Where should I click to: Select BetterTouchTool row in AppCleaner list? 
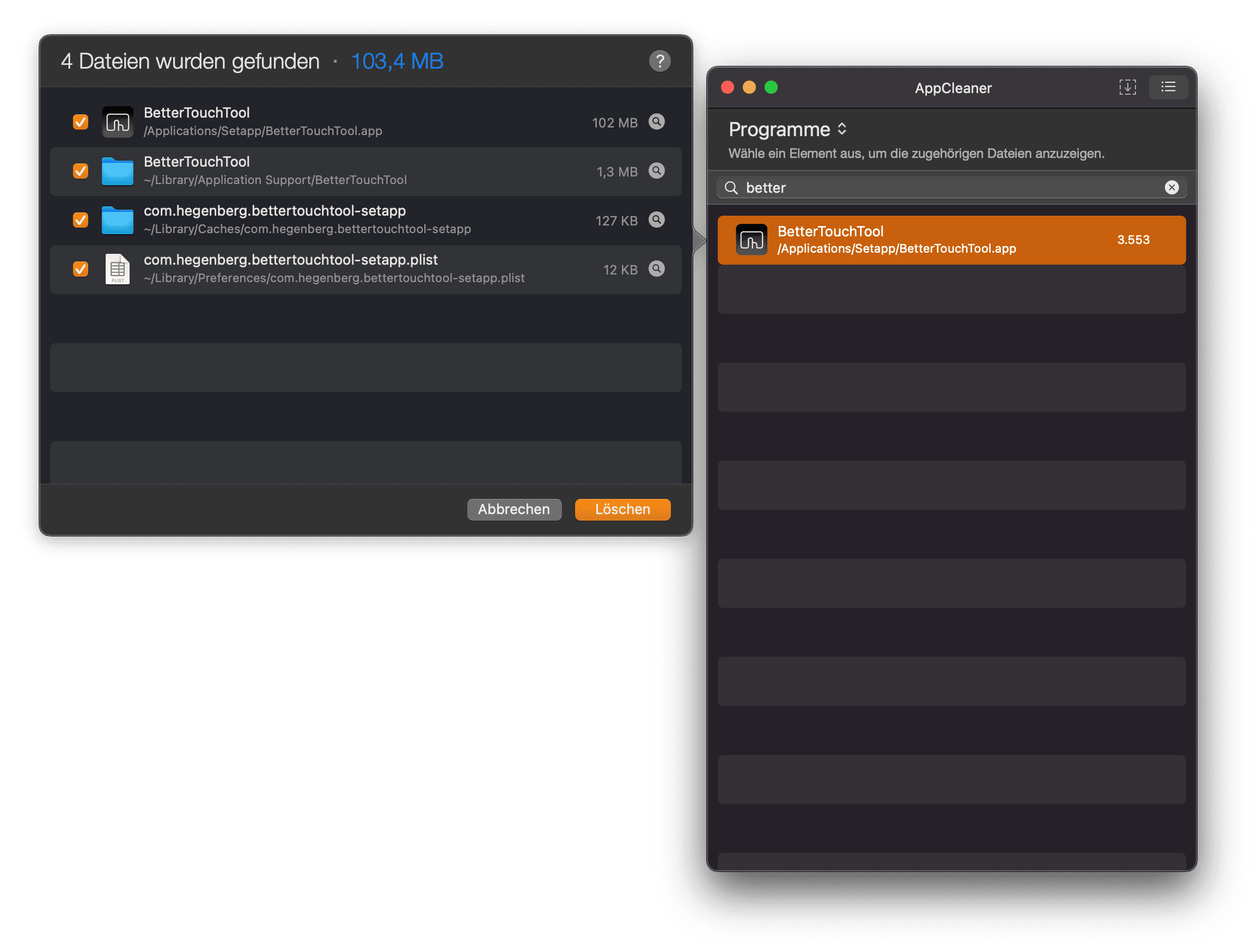(951, 240)
